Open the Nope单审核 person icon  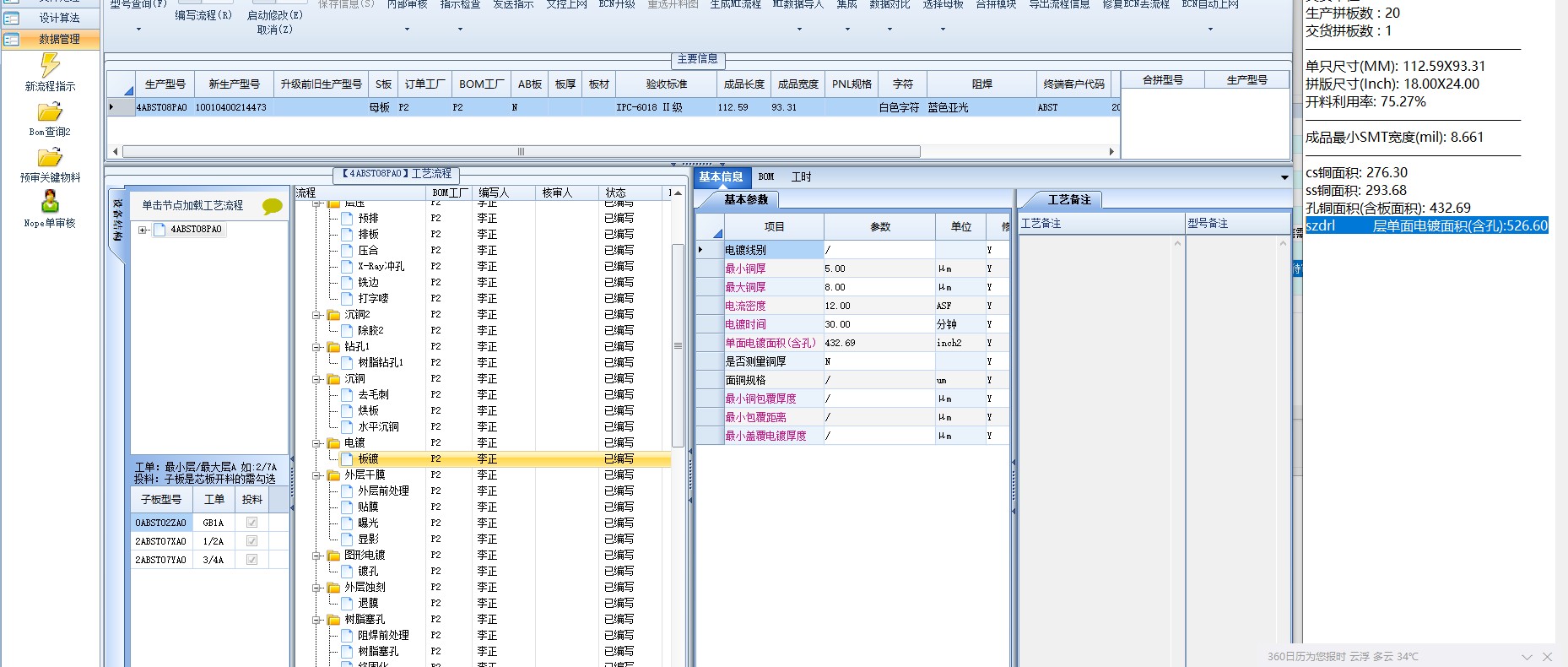(50, 201)
